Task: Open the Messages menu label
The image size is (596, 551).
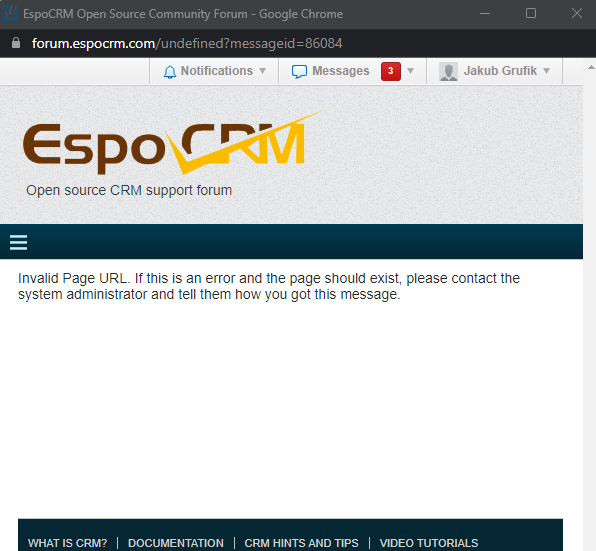Action: point(341,71)
